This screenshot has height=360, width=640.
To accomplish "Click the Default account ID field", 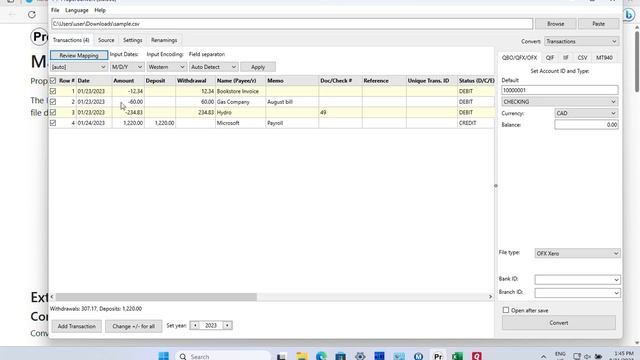I will point(560,90).
